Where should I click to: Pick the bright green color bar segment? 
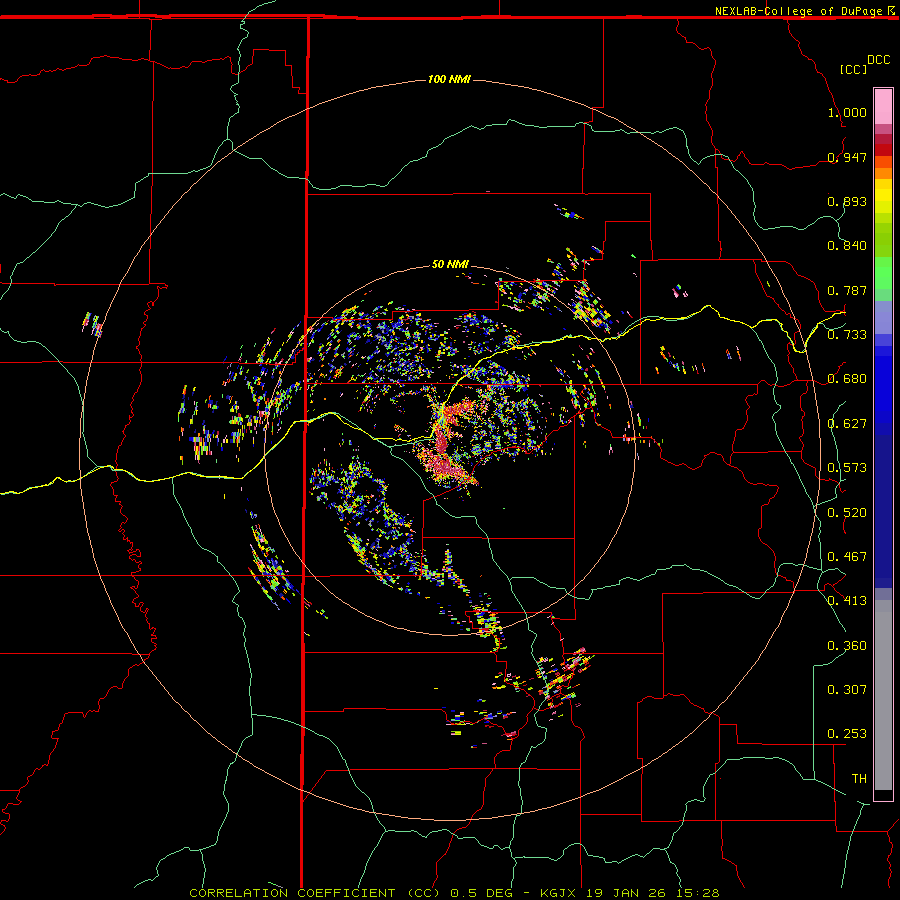pyautogui.click(x=883, y=273)
